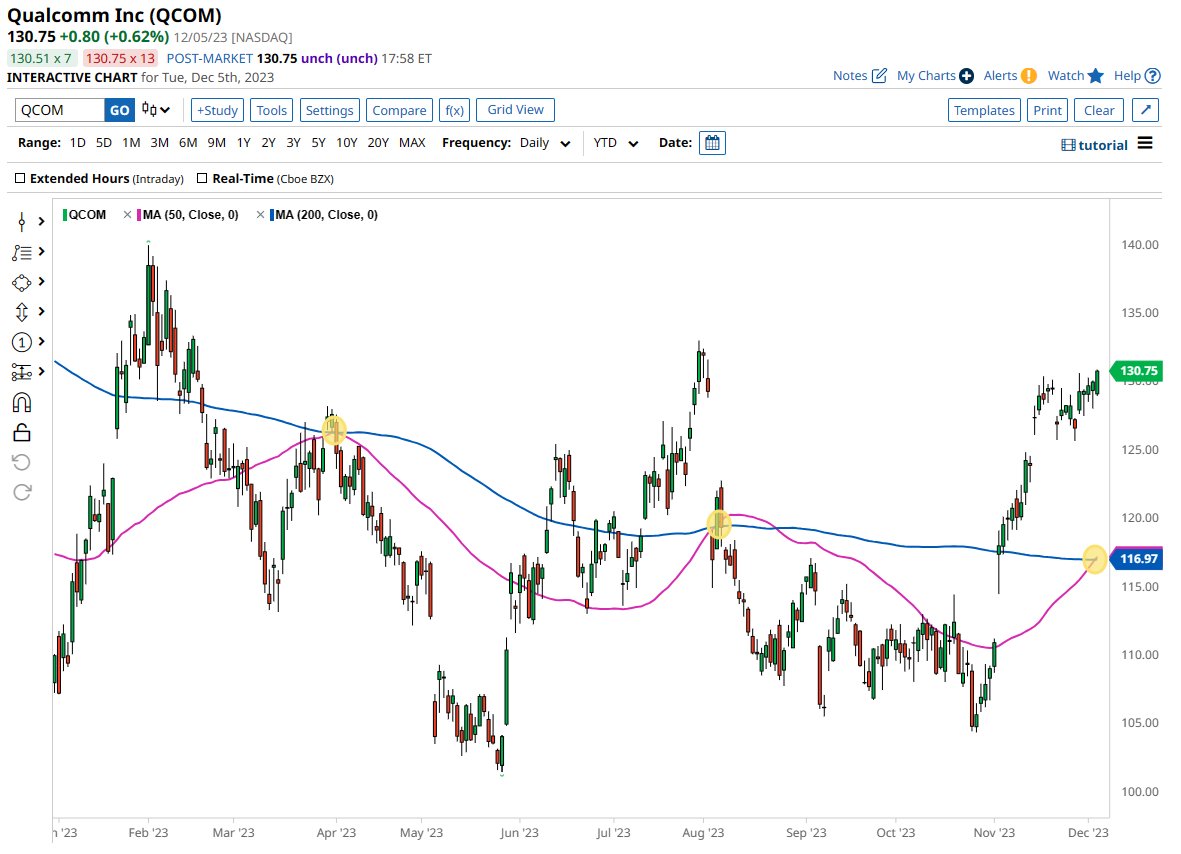Expand the measure tool submenu arrow
The image size is (1181, 854).
coord(41,311)
